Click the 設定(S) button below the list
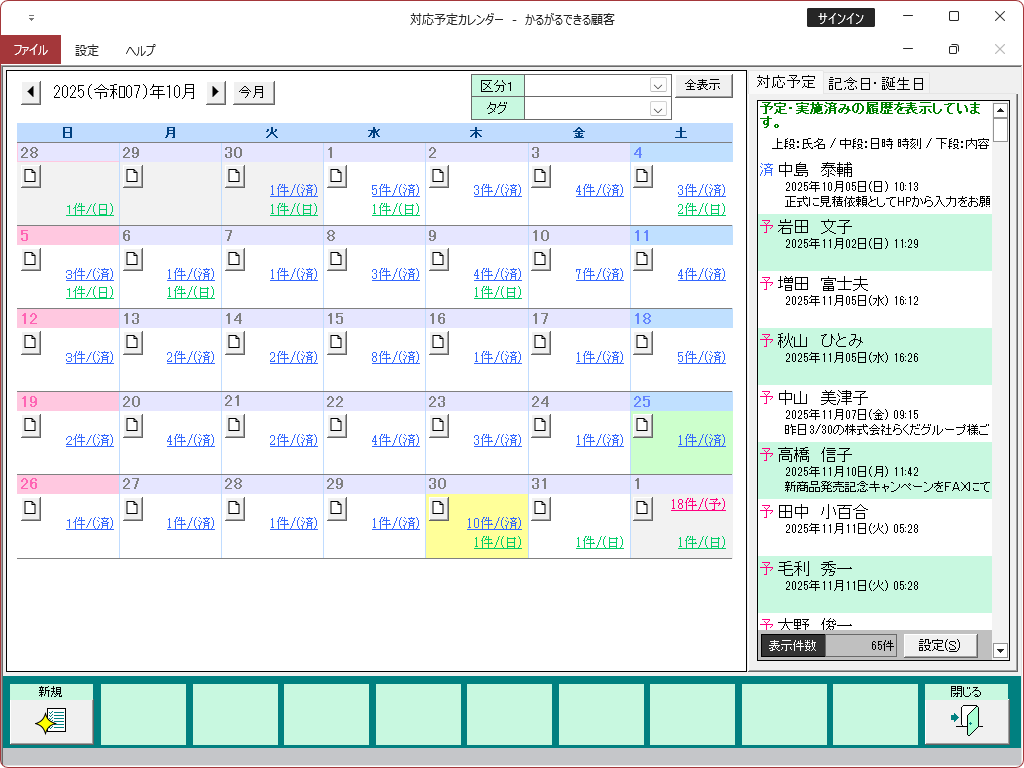Viewport: 1024px width, 768px height. (939, 646)
